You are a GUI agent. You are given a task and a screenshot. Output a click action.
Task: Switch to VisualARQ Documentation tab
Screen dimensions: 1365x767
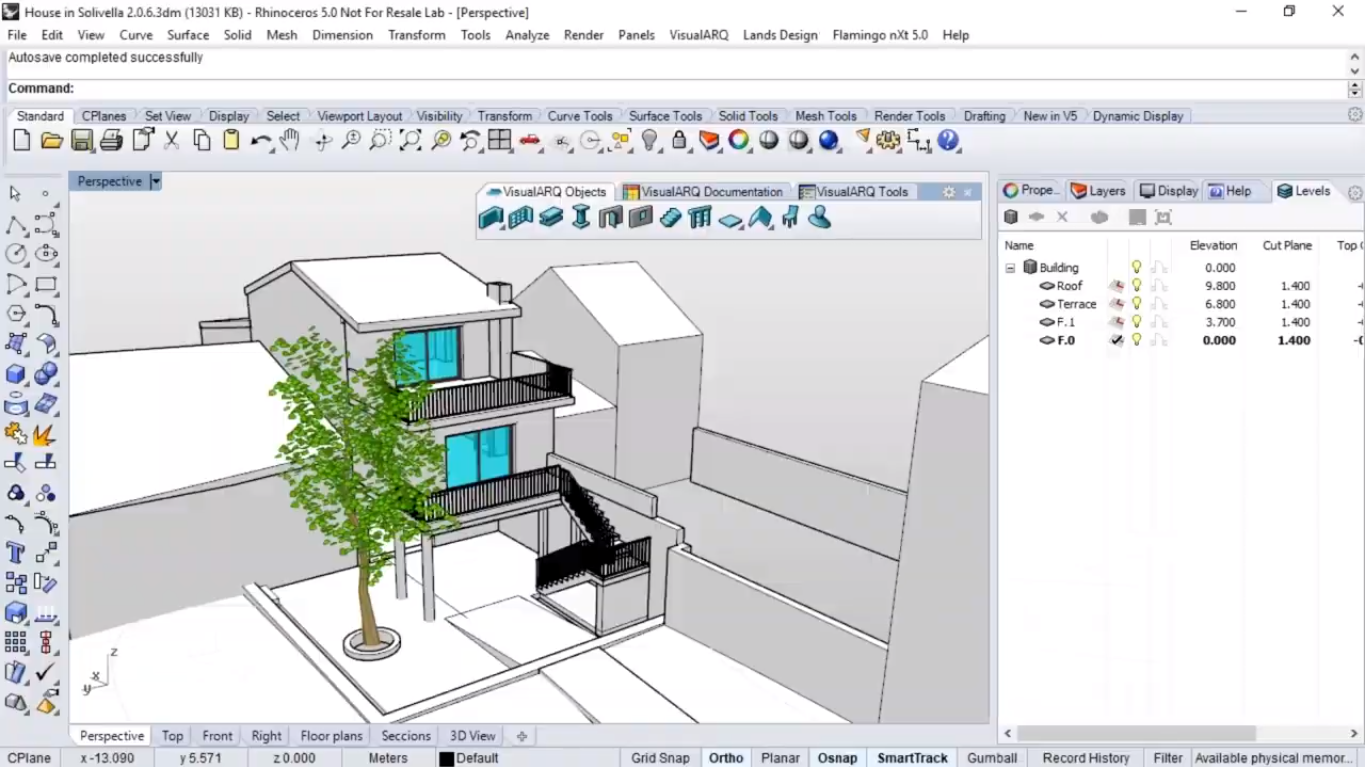click(703, 192)
